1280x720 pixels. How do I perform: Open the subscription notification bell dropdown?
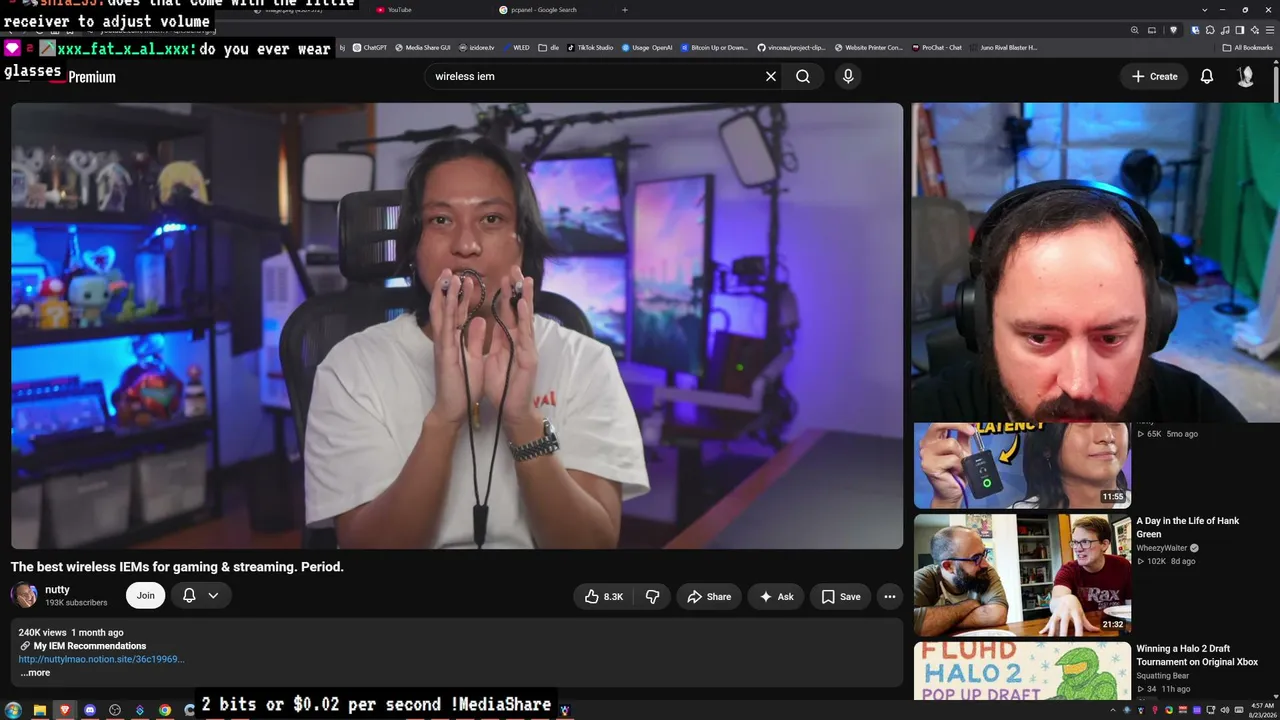(201, 596)
